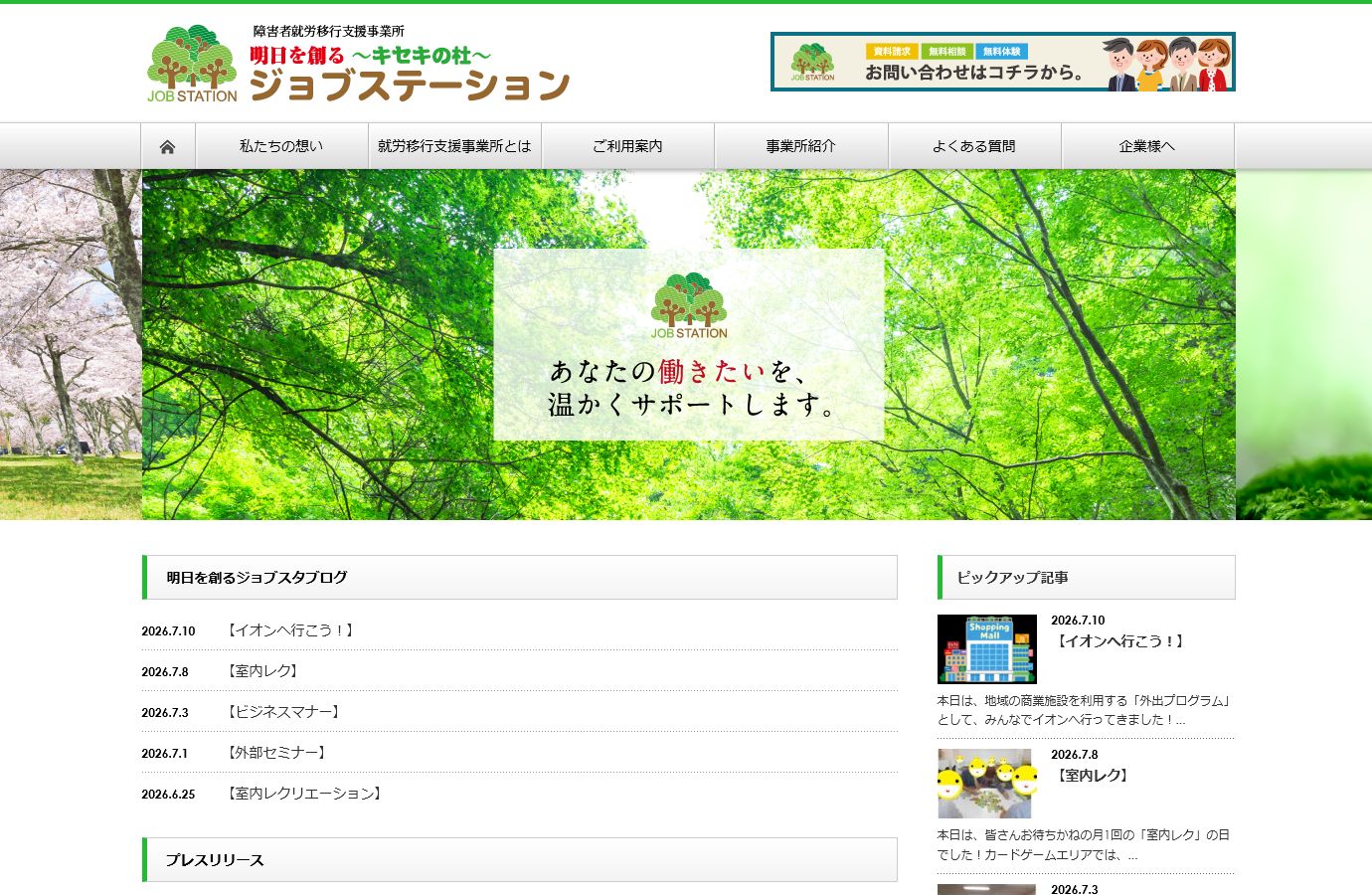Select 企業様へ in the navigation bar

coord(1147,146)
